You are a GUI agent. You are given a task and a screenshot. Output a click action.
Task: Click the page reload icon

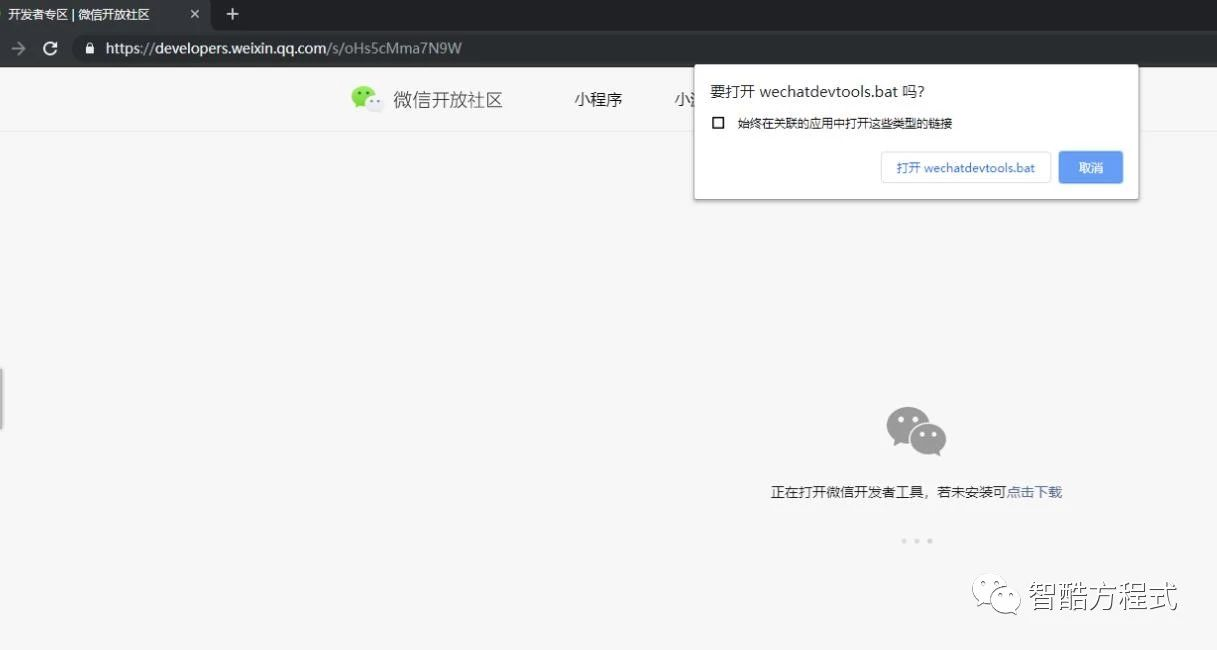point(50,47)
